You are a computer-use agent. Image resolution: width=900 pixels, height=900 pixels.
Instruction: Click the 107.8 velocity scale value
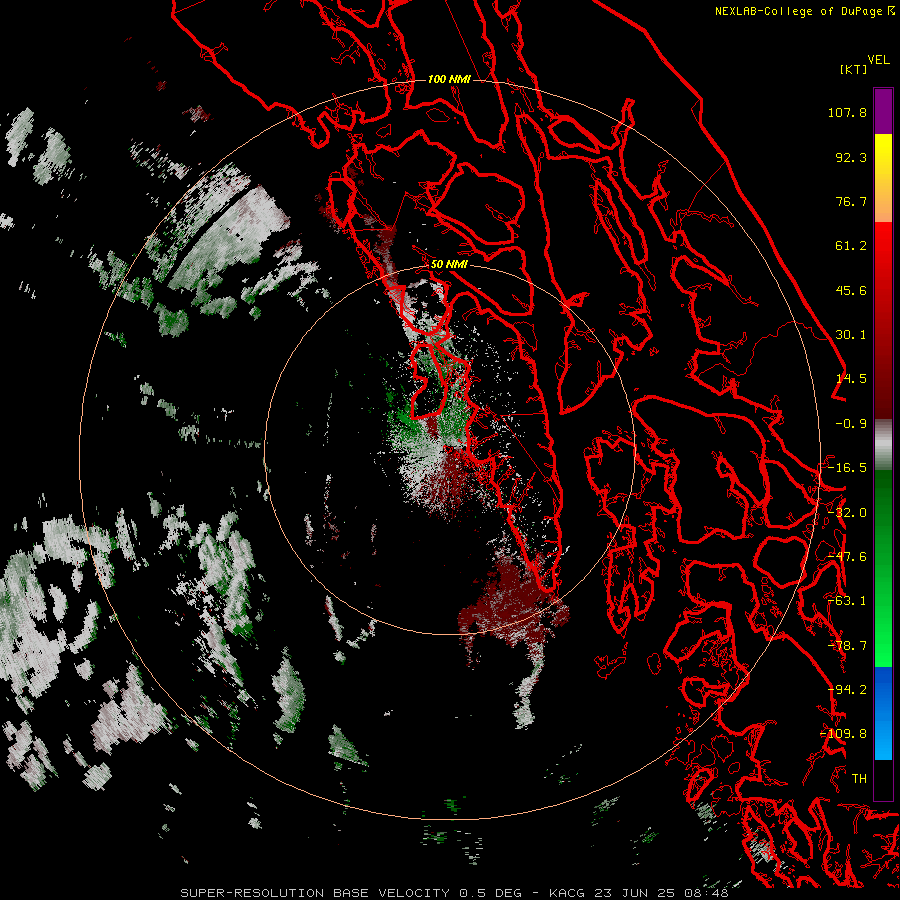[847, 112]
